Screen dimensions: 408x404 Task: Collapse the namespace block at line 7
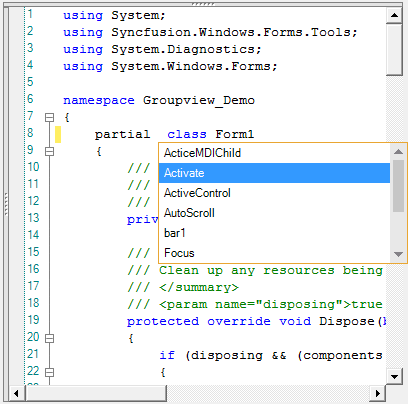click(x=49, y=117)
